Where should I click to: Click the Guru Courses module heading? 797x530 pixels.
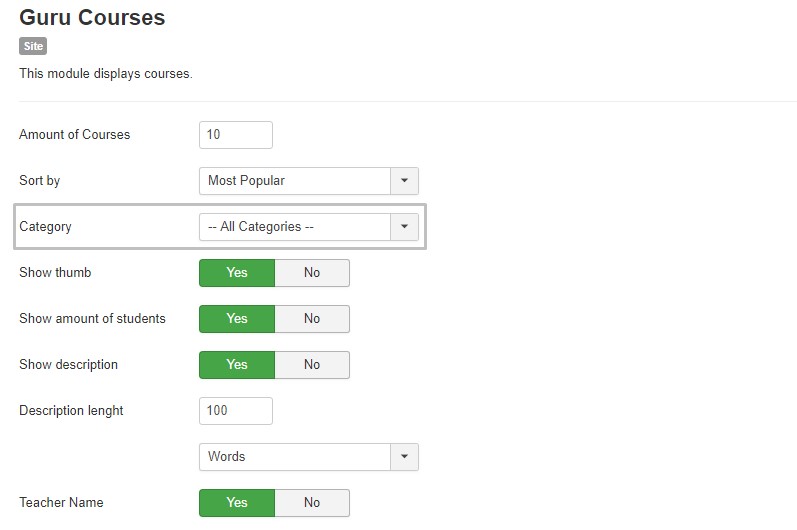point(92,17)
